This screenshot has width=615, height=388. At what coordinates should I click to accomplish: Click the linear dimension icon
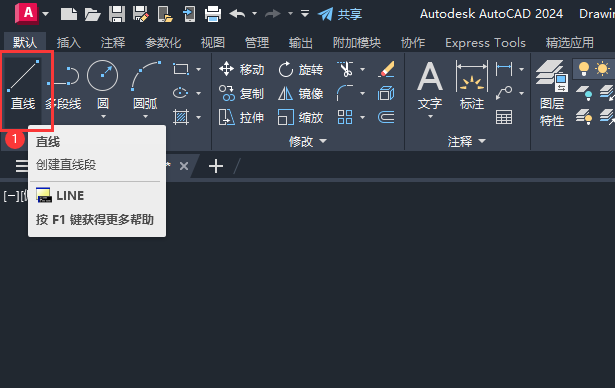click(504, 69)
